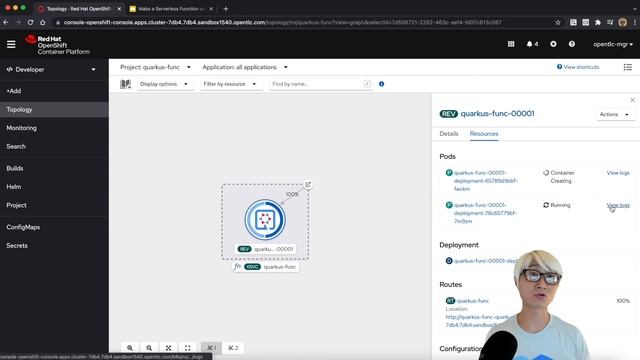Select graph layout 2
The height and width of the screenshot is (360, 640).
coord(233,348)
